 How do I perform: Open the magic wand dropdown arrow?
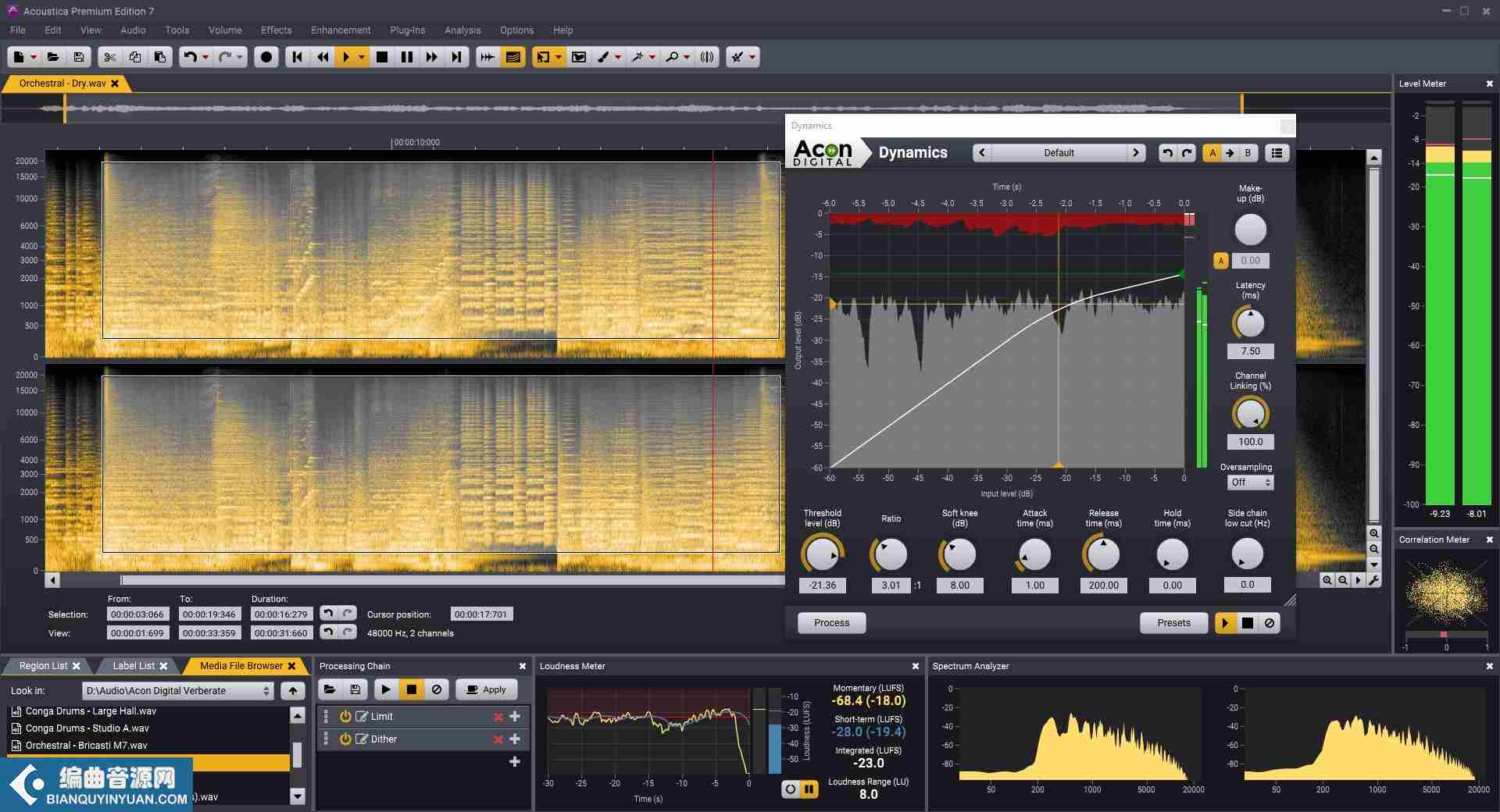click(652, 57)
